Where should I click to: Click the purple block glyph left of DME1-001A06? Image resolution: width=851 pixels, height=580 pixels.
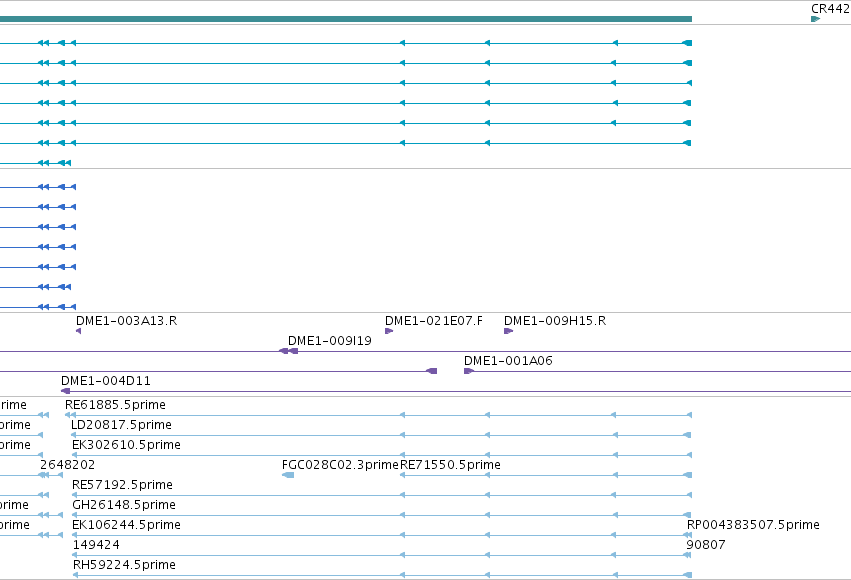tap(431, 371)
